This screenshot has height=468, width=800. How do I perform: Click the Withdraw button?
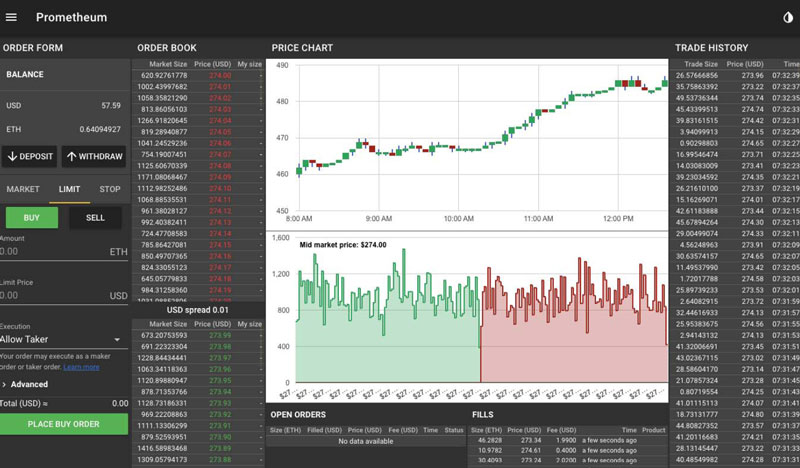(x=94, y=156)
